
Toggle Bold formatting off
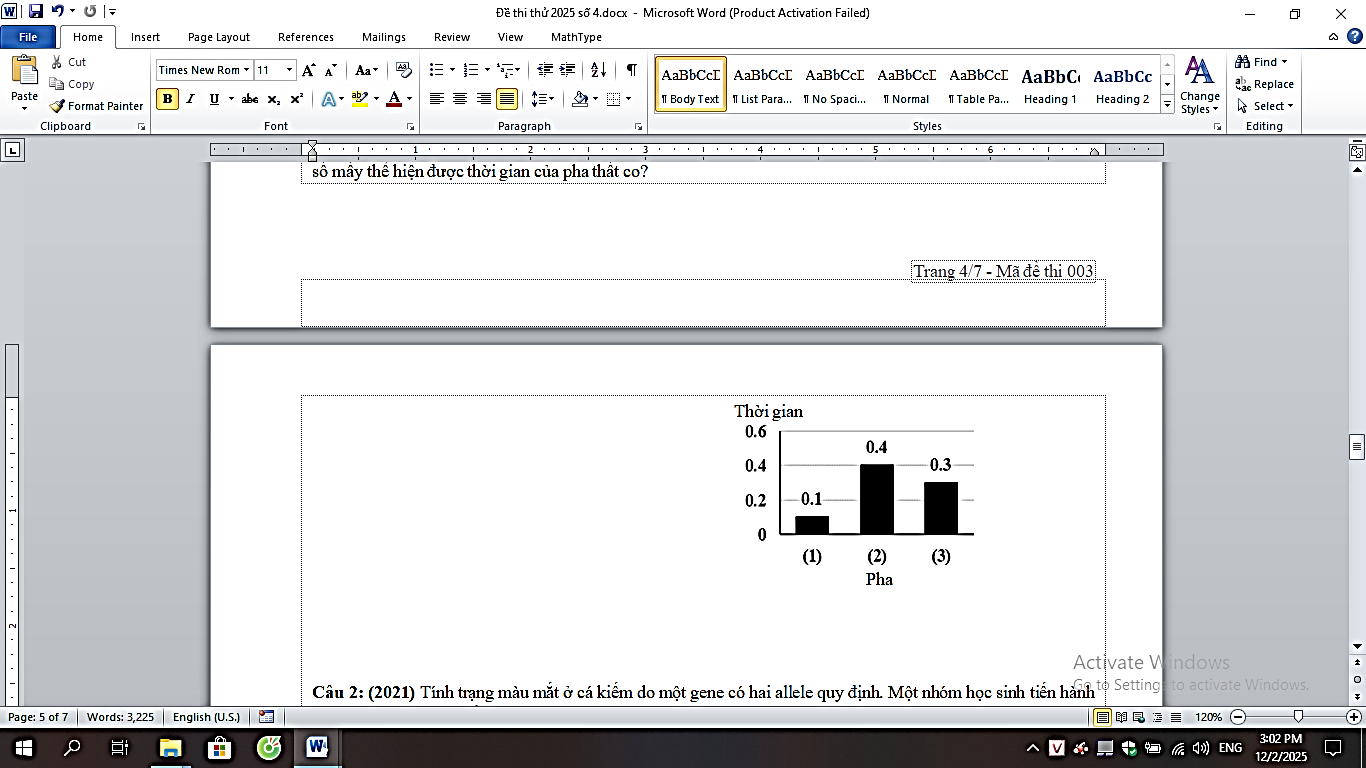pos(167,99)
